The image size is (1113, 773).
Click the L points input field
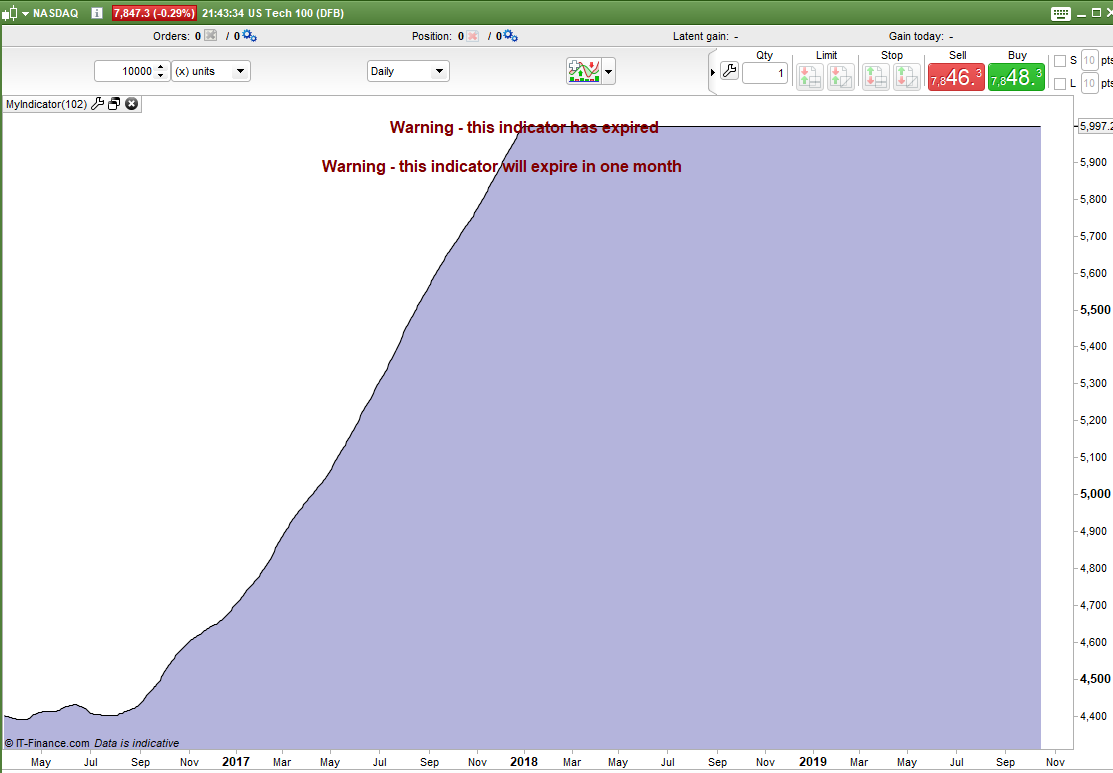(x=1090, y=84)
